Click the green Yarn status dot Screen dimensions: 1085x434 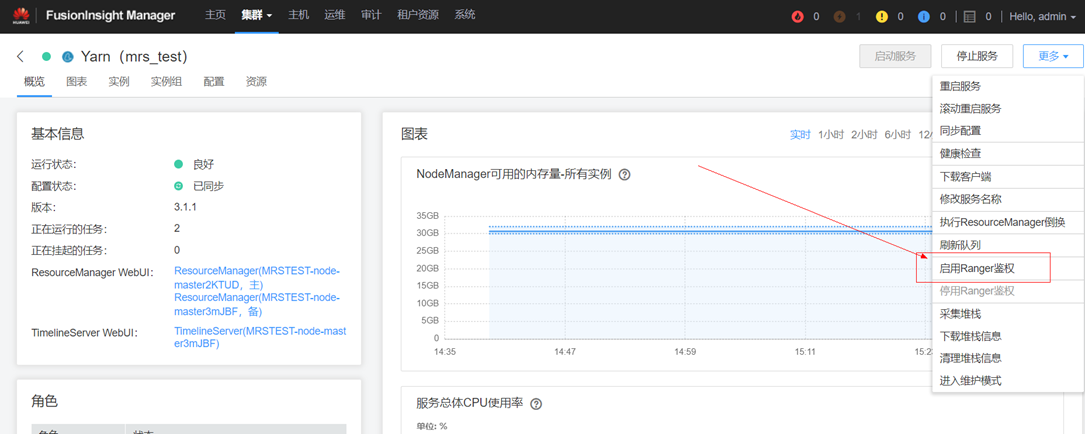pos(46,57)
